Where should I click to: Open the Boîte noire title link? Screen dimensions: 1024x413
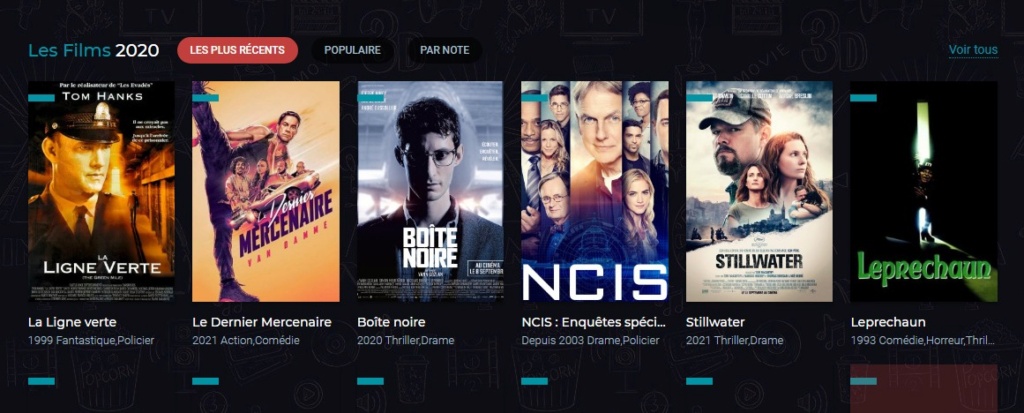coord(391,322)
